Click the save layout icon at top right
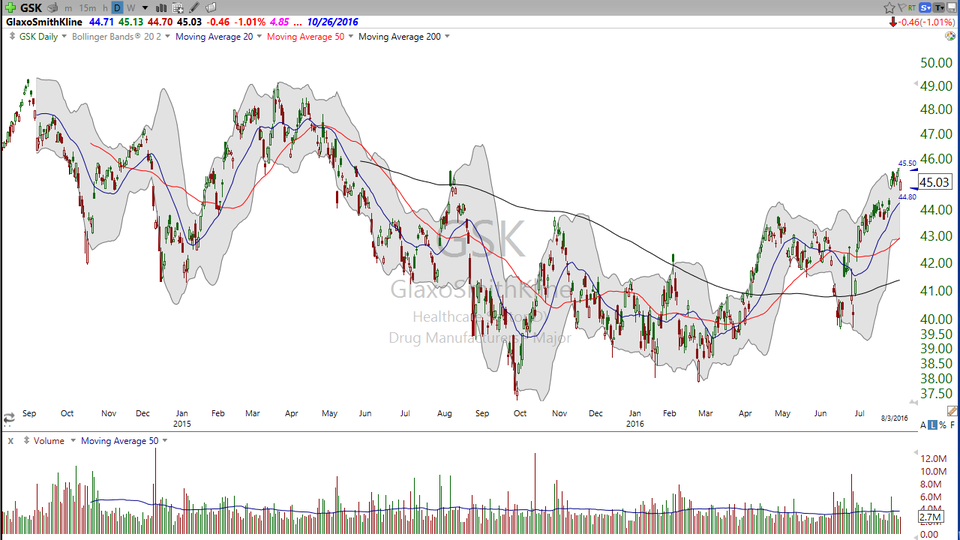Viewport: 960px width, 540px height. click(951, 8)
